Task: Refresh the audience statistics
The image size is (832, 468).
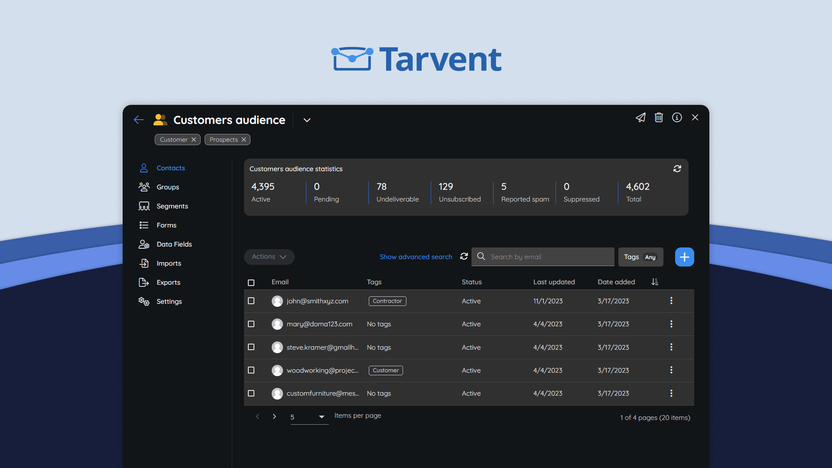Action: (x=677, y=169)
